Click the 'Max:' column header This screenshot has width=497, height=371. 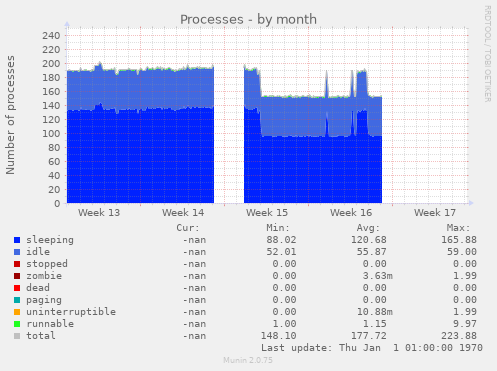[x=458, y=228]
